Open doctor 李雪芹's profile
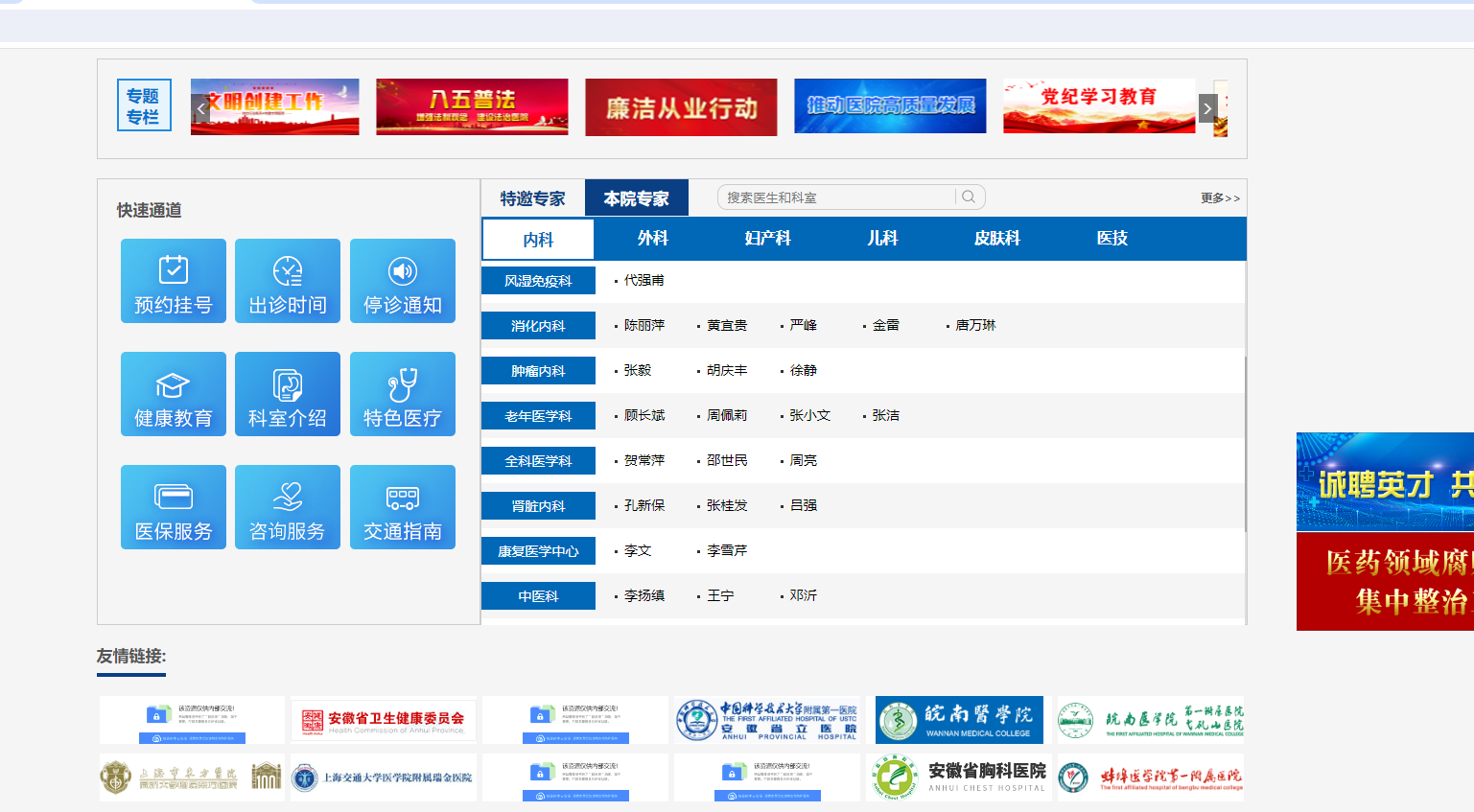Viewport: 1474px width, 812px height. click(x=727, y=550)
